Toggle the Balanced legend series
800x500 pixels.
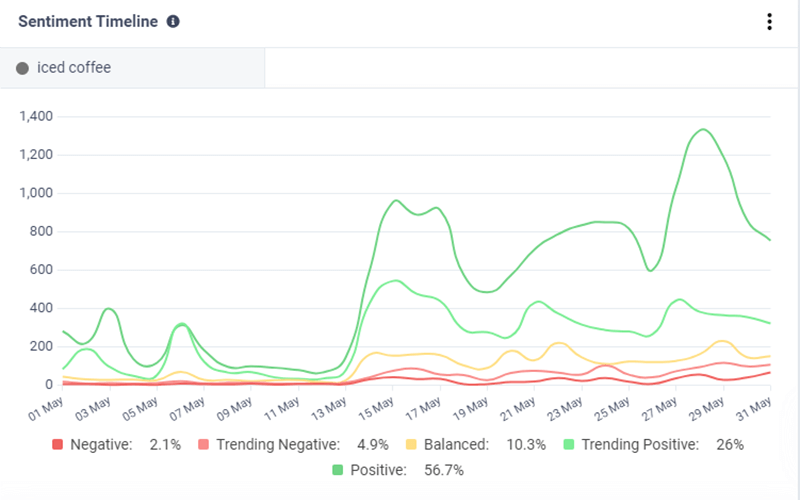tap(458, 444)
